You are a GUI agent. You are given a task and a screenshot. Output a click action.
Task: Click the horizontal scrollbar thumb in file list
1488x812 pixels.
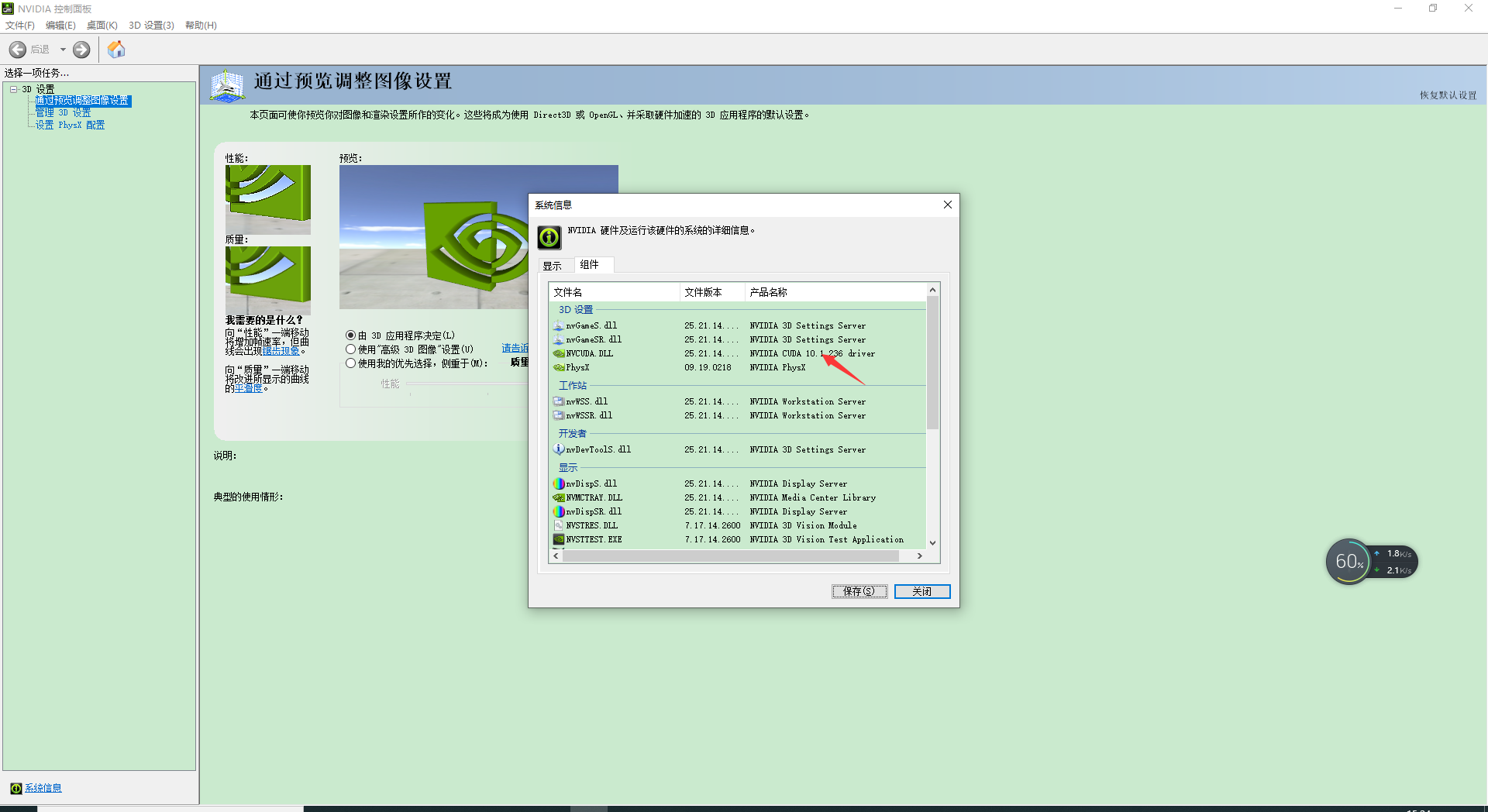730,556
